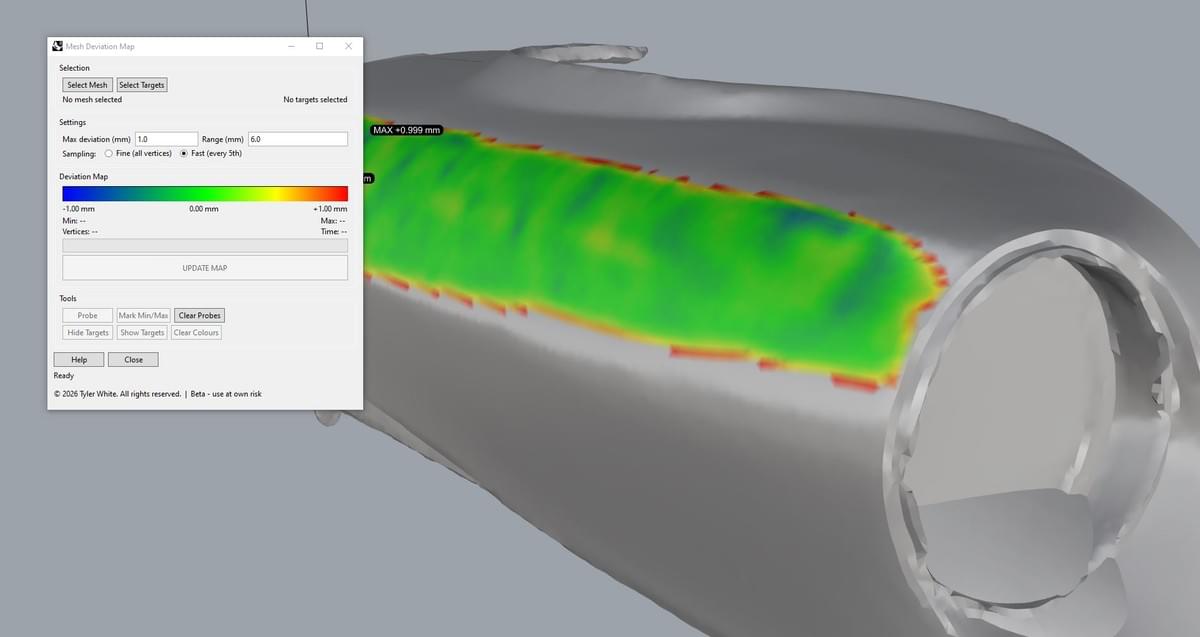Click the copyright Tyler White text
This screenshot has width=1200, height=637.
click(x=118, y=394)
